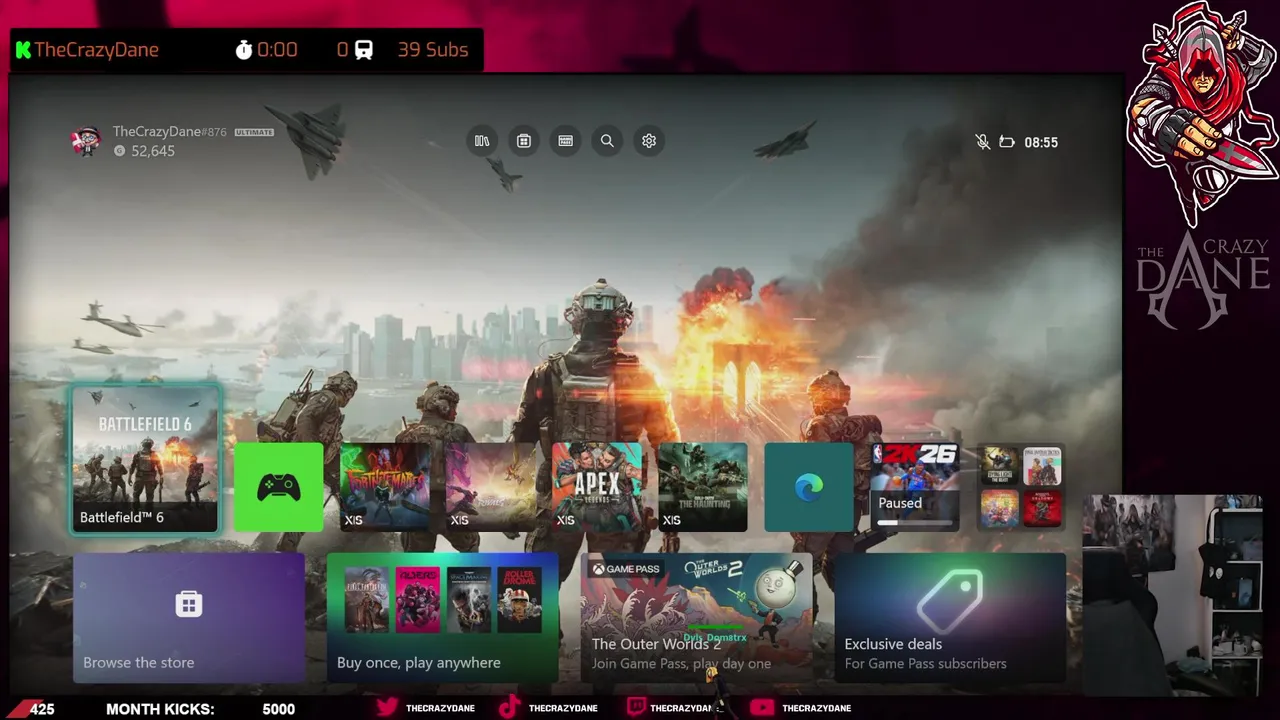
Task: Click the Kick logo in stream overlay
Action: pos(23,49)
